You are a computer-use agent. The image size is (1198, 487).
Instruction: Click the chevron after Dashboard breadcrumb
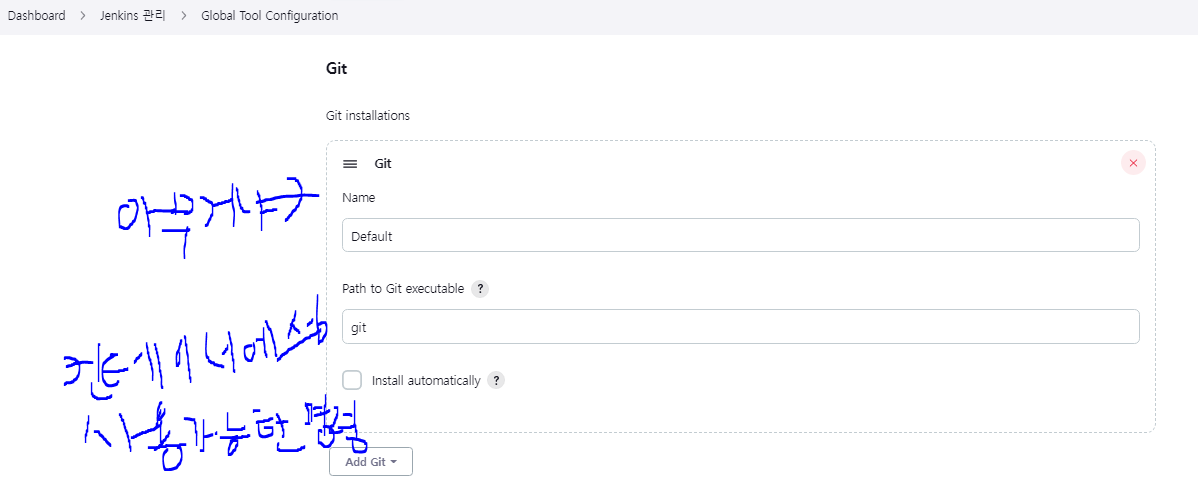click(83, 15)
